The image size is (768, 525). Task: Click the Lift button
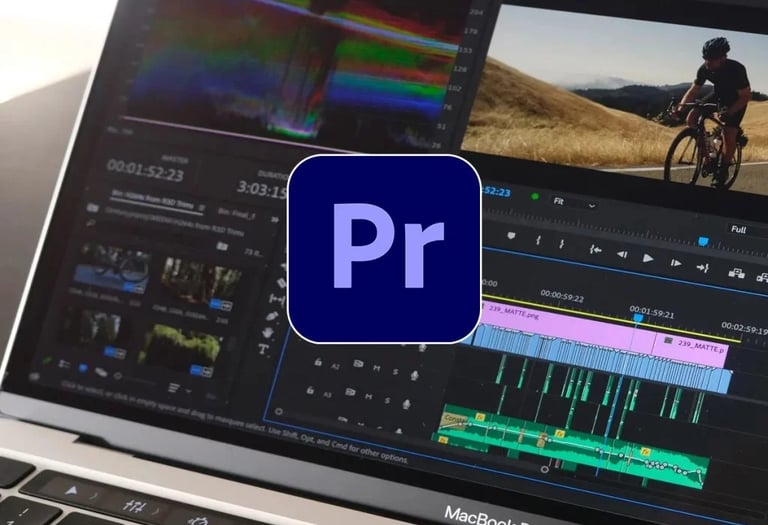[x=736, y=273]
